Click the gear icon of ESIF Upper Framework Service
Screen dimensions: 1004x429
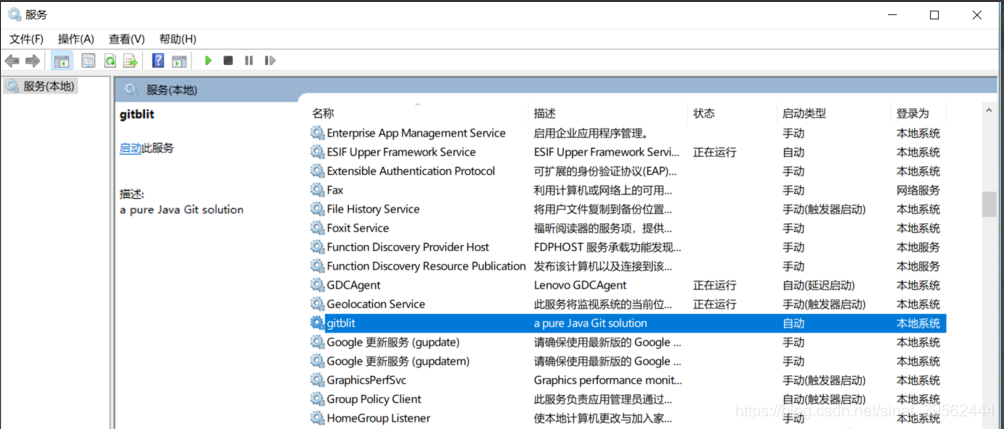[x=317, y=152]
